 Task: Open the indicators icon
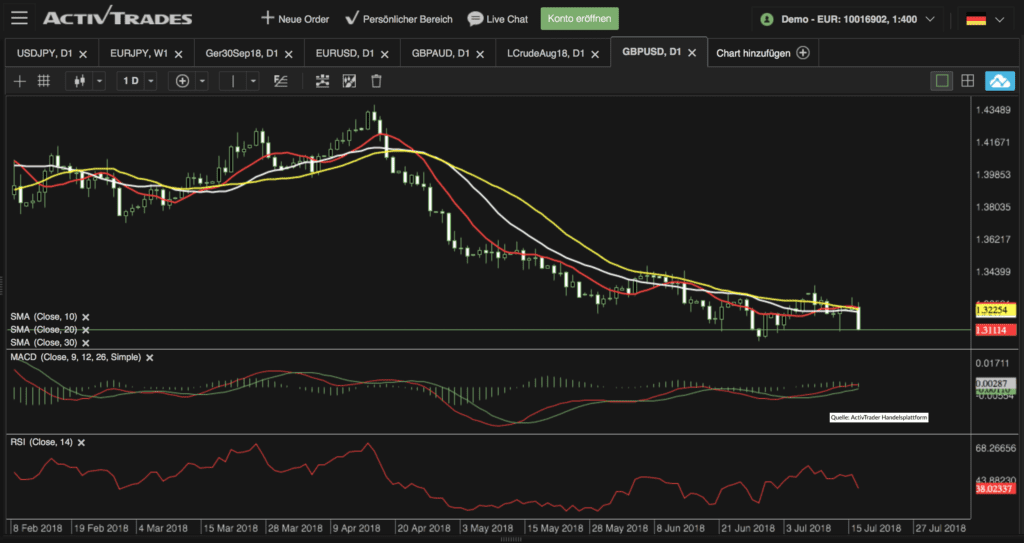(323, 81)
